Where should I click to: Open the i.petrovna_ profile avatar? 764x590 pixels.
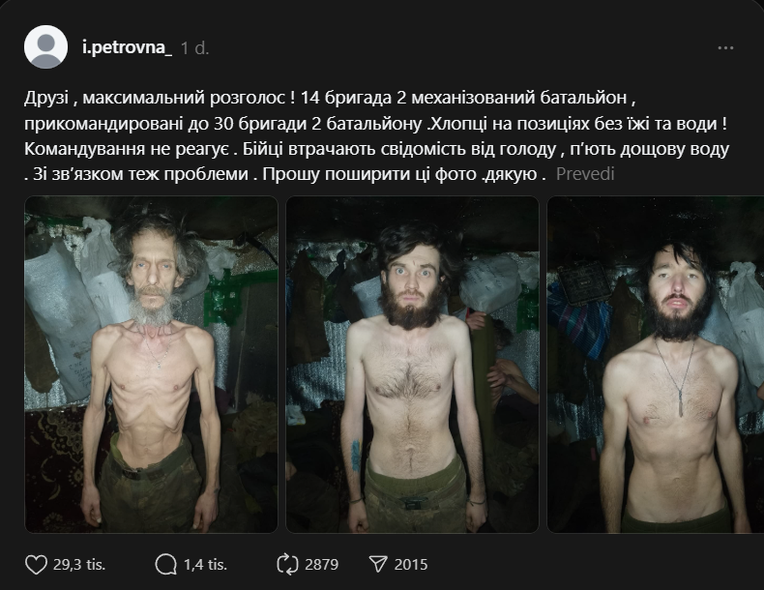click(x=46, y=47)
